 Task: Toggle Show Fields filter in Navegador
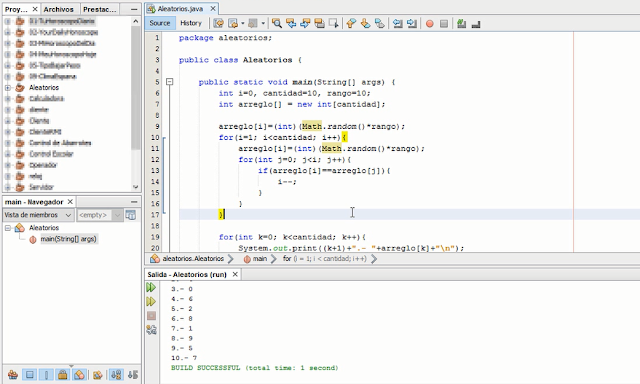click(x=29, y=374)
